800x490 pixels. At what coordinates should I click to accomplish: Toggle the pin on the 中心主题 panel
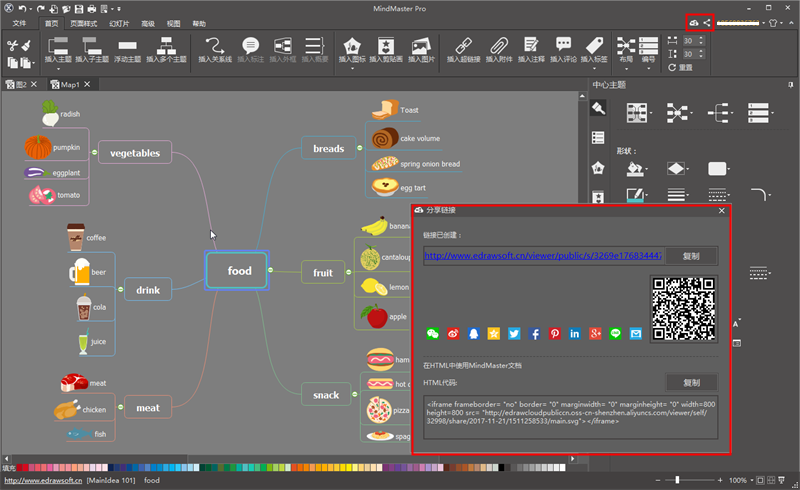coord(790,85)
